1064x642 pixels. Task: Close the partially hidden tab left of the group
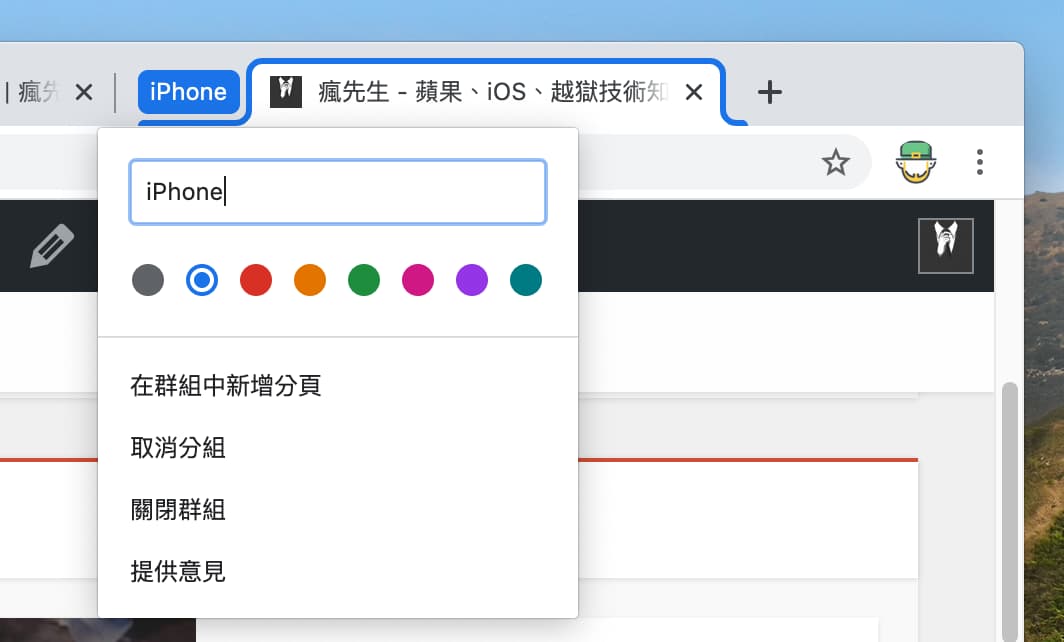click(x=84, y=92)
